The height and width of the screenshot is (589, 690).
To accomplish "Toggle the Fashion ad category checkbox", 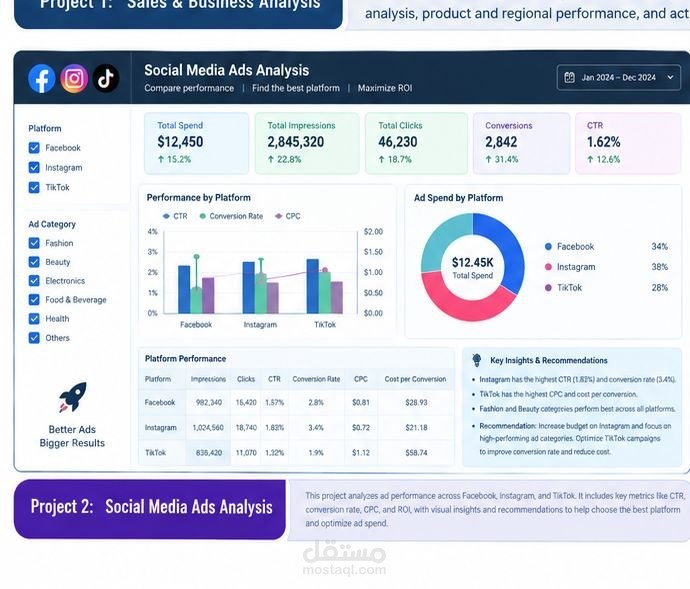I will 34,243.
